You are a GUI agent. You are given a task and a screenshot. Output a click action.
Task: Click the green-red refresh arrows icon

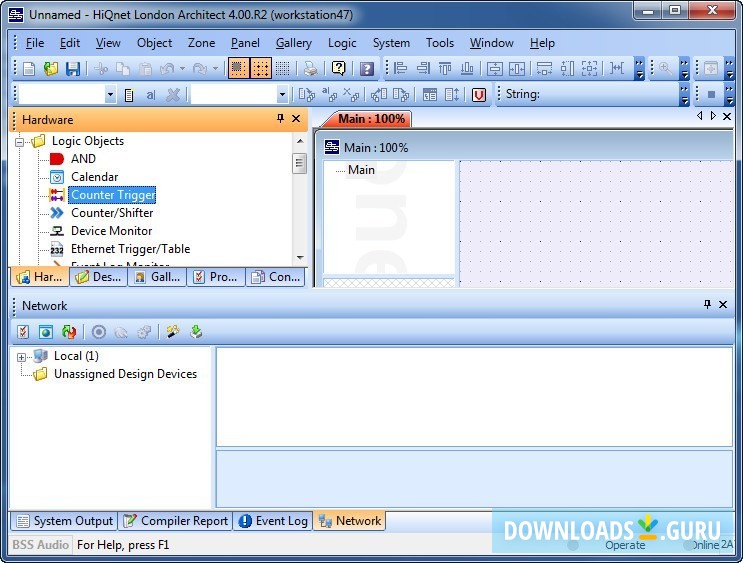pyautogui.click(x=69, y=332)
